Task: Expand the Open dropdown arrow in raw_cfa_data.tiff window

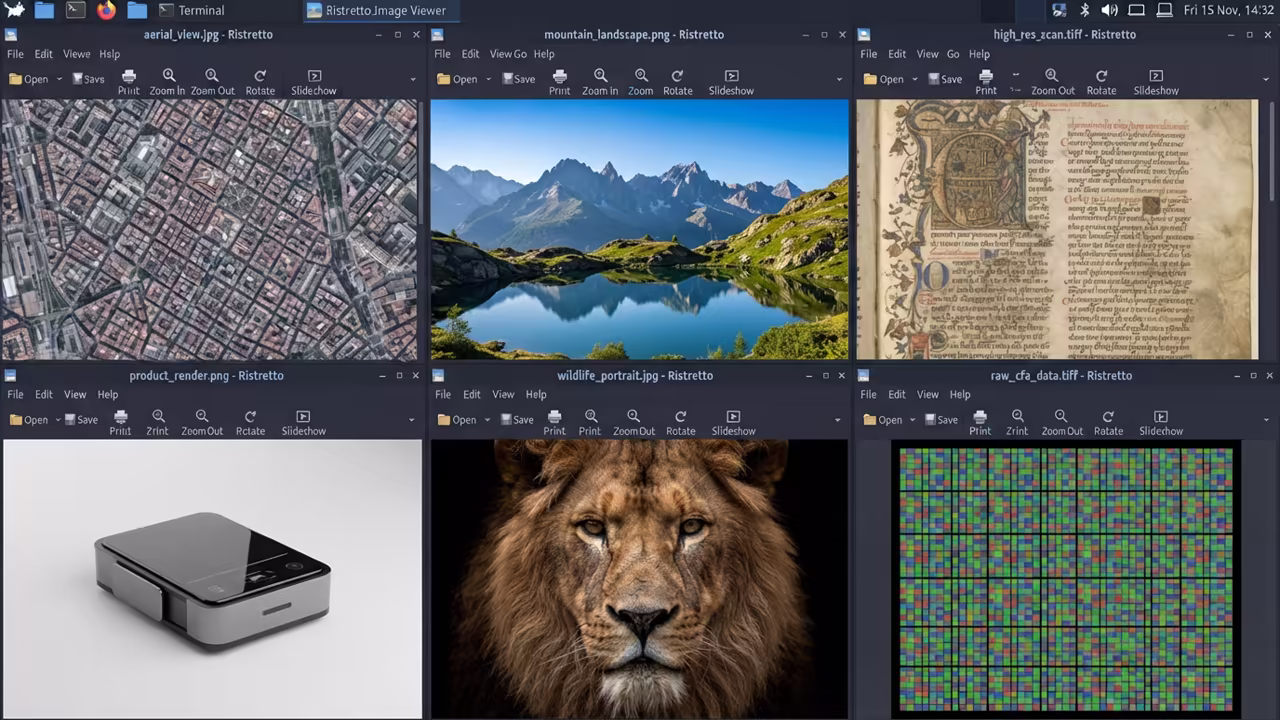Action: pos(914,420)
